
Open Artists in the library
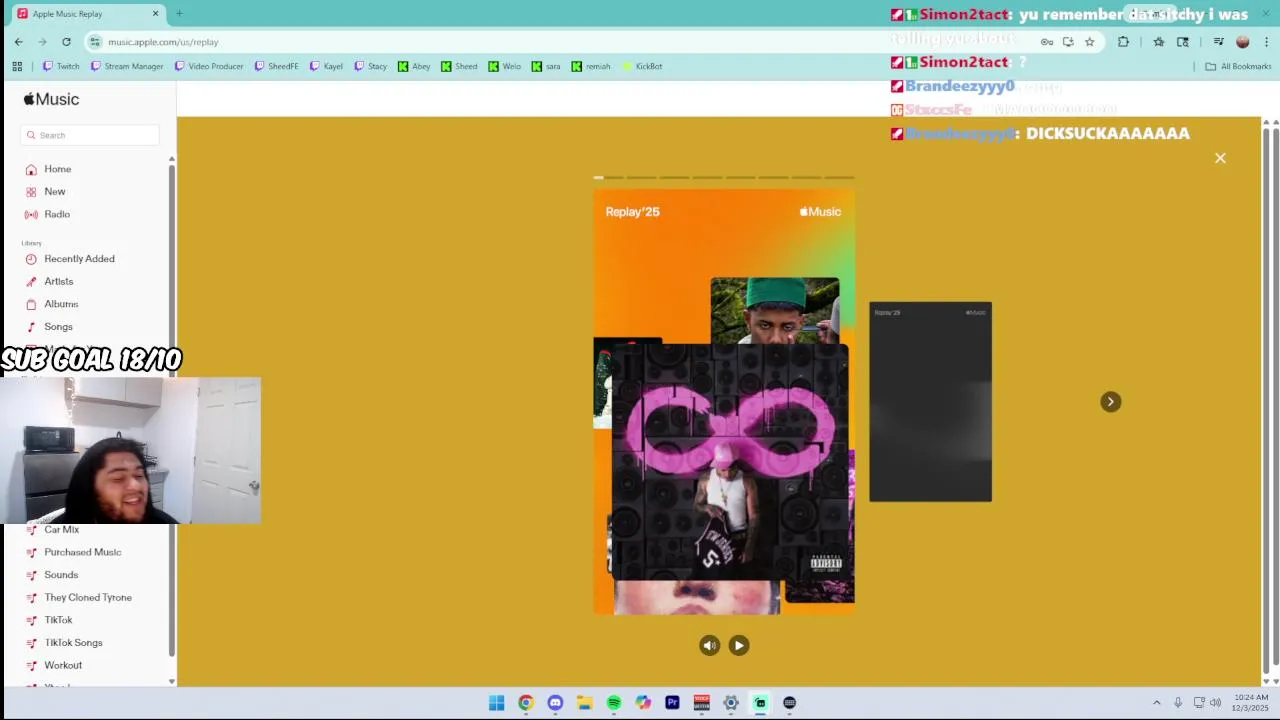[x=58, y=281]
